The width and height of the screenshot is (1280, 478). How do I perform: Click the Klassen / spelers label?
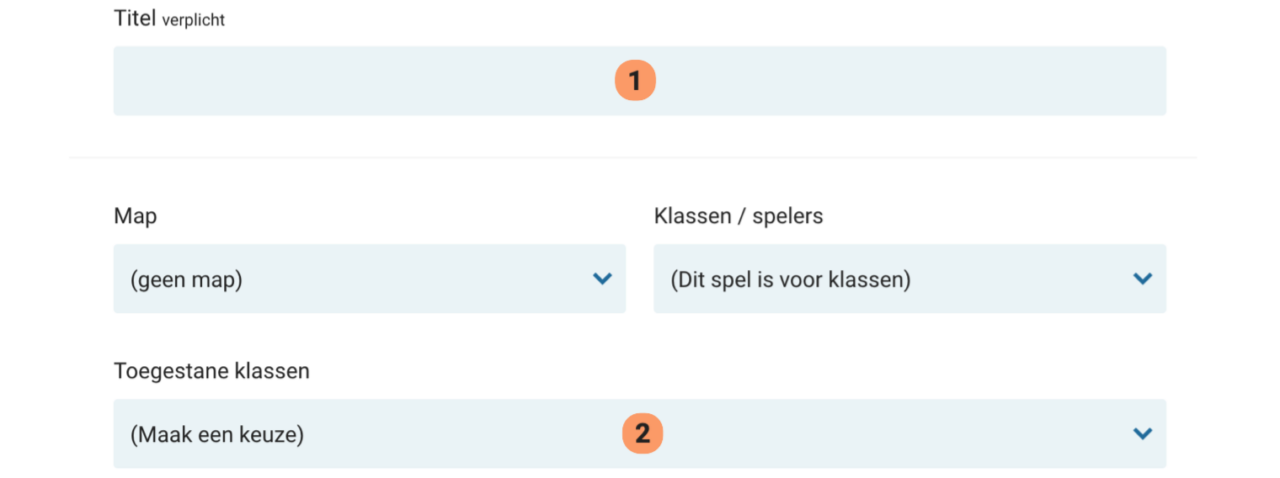[738, 216]
